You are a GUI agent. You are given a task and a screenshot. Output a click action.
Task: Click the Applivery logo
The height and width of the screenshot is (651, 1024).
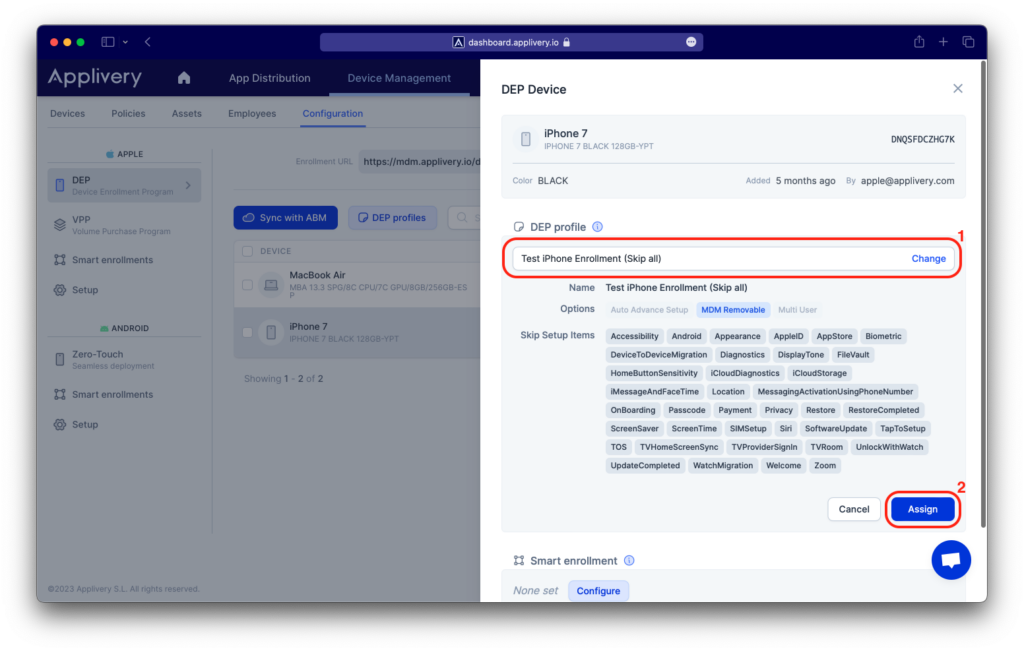pyautogui.click(x=95, y=77)
